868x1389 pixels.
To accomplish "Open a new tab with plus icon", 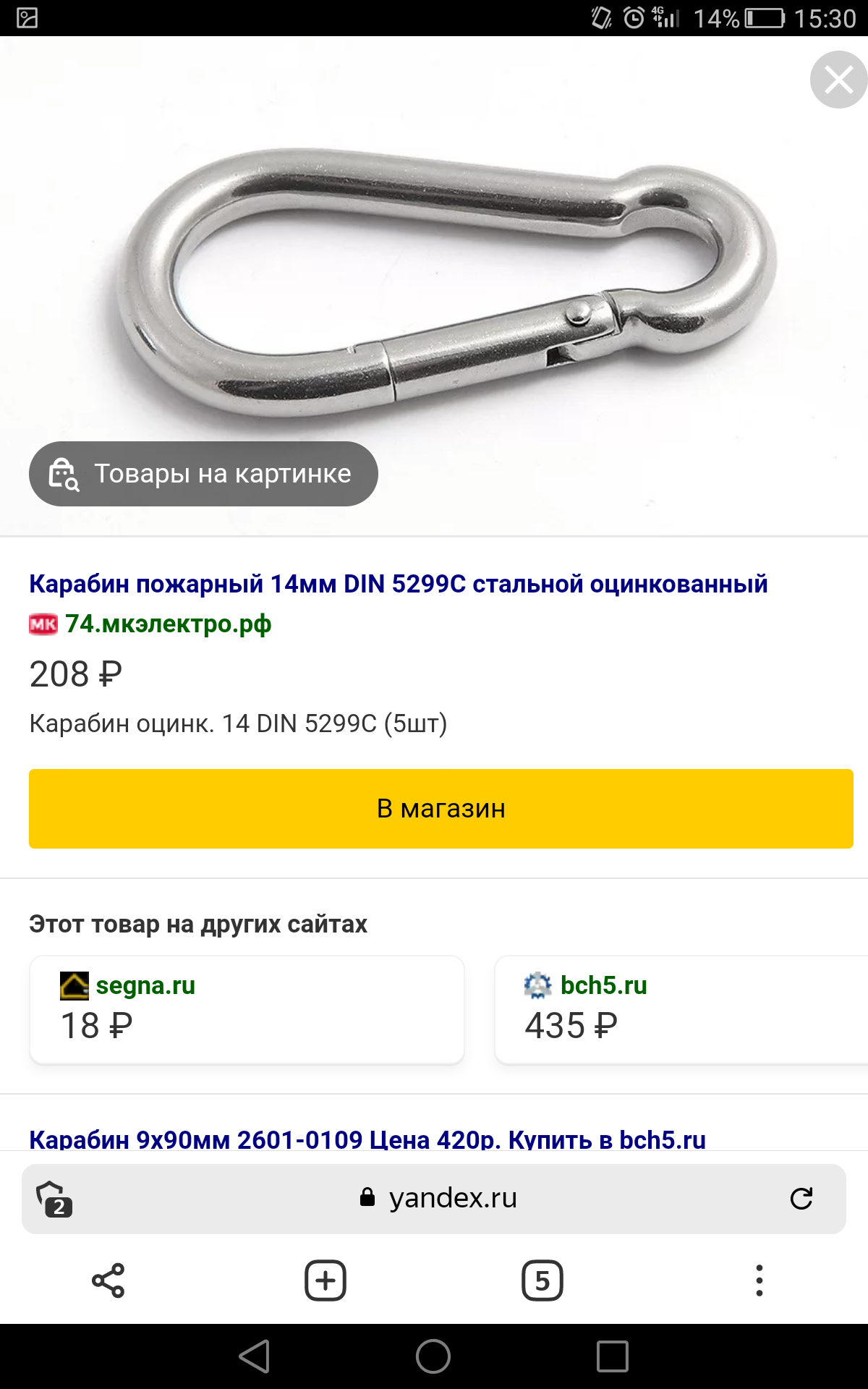I will pyautogui.click(x=325, y=1280).
